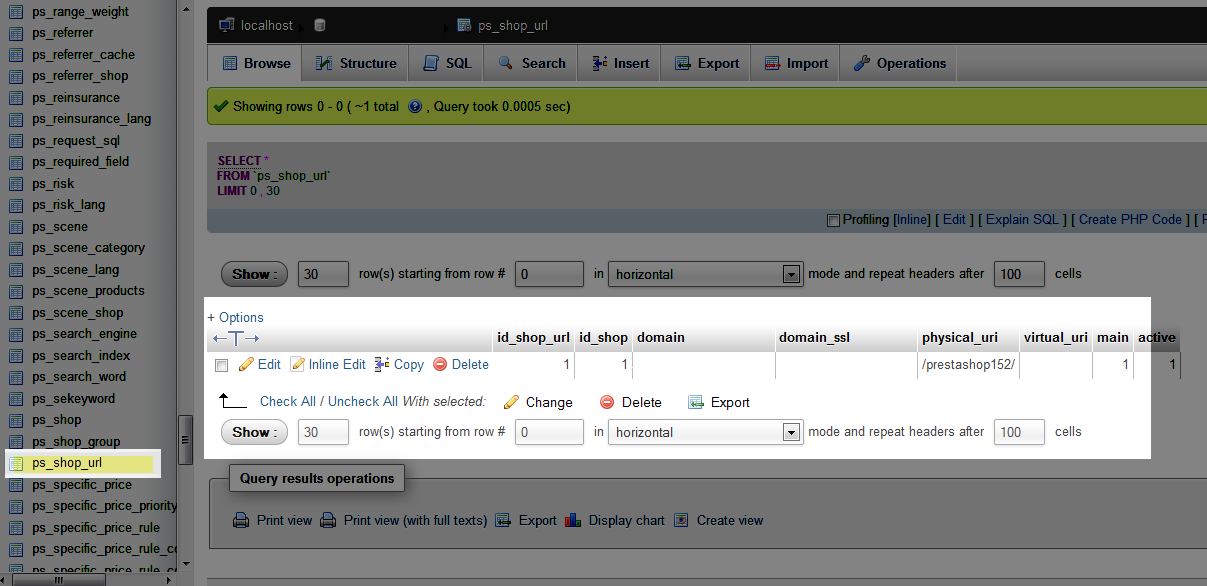This screenshot has width=1207, height=586.
Task: Open the Operations tab
Action: [x=899, y=63]
